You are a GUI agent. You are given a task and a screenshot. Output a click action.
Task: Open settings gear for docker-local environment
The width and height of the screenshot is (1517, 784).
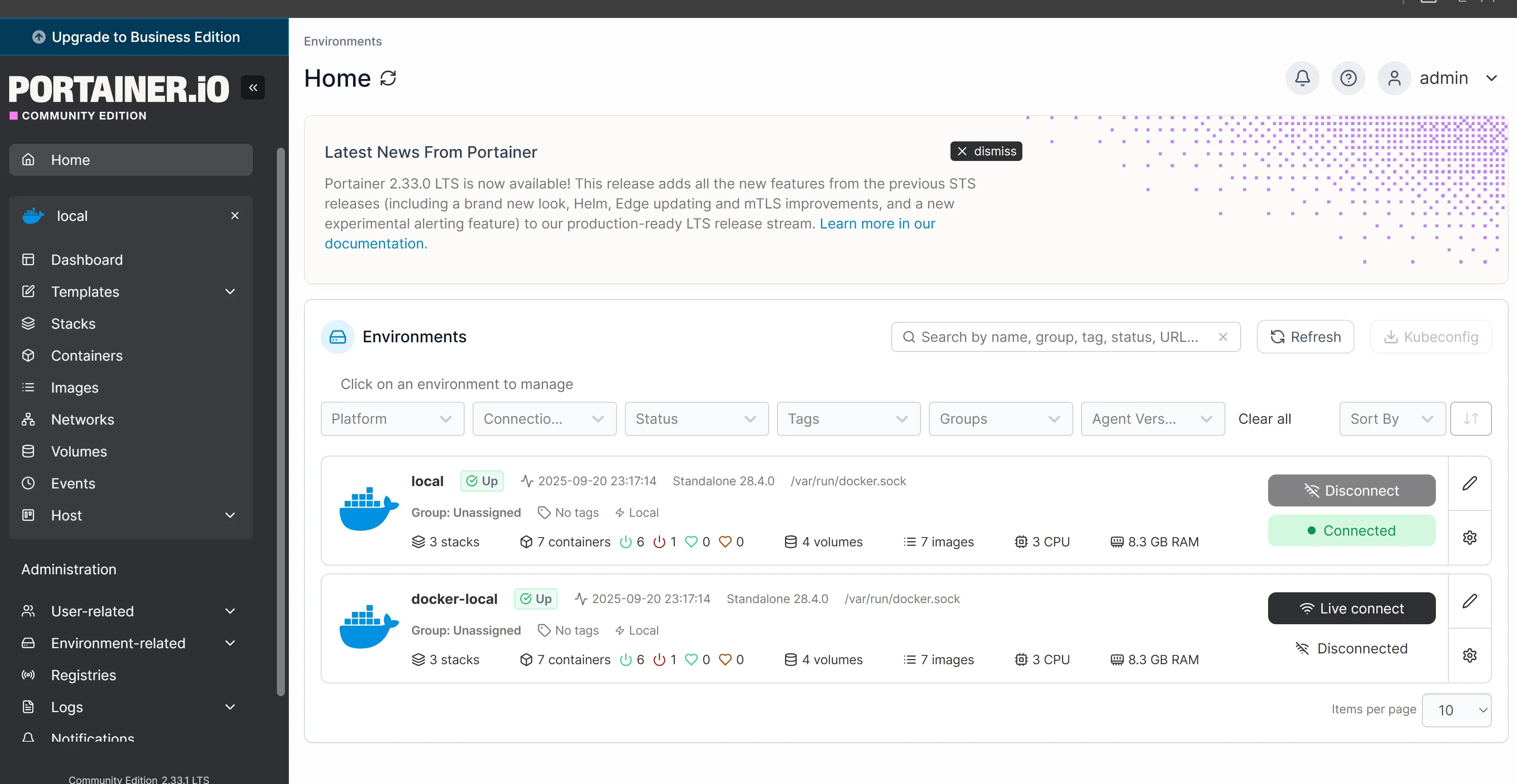click(x=1469, y=655)
